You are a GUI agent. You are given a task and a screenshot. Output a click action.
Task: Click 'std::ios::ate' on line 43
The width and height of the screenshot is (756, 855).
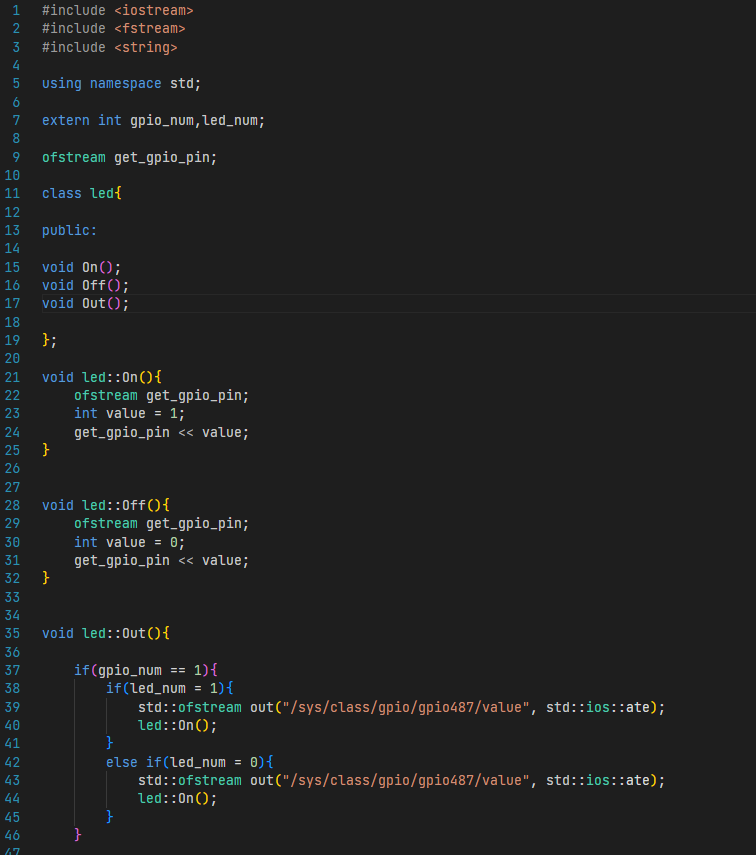point(598,780)
